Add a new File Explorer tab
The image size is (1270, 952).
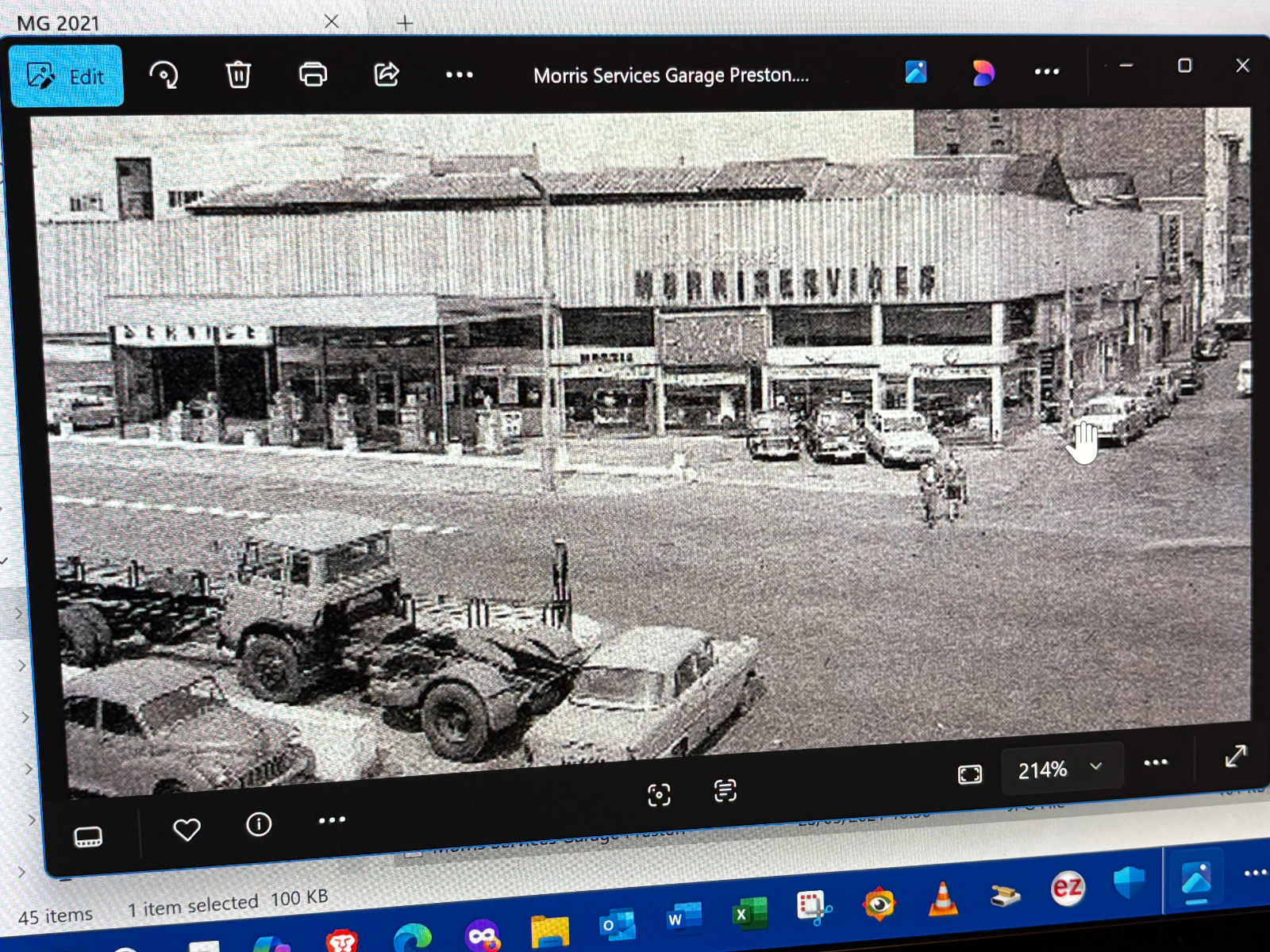click(405, 23)
